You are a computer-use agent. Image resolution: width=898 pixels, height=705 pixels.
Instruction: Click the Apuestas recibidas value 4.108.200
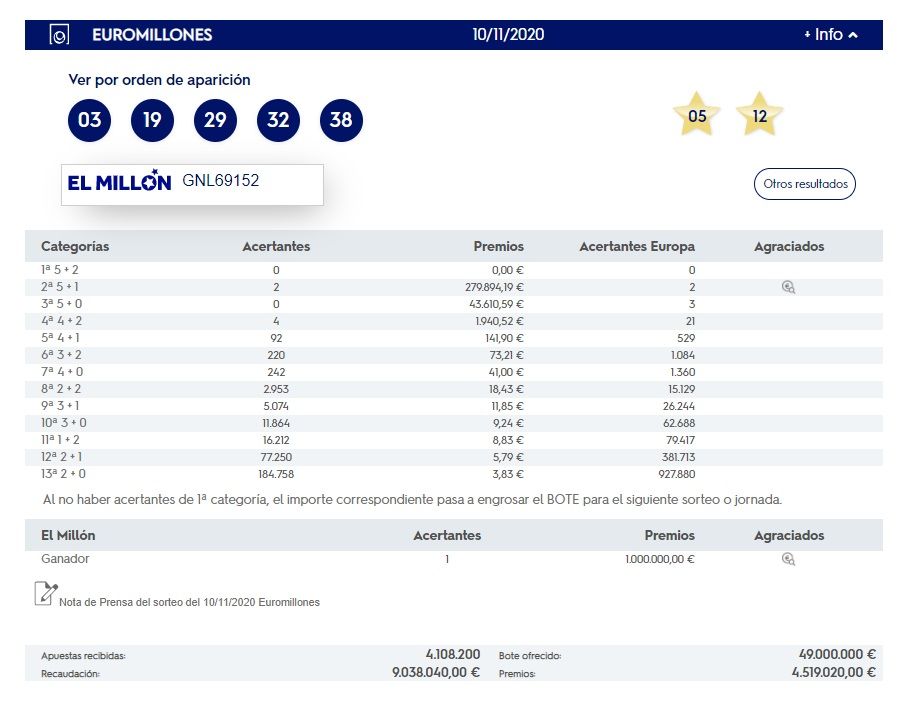(453, 654)
